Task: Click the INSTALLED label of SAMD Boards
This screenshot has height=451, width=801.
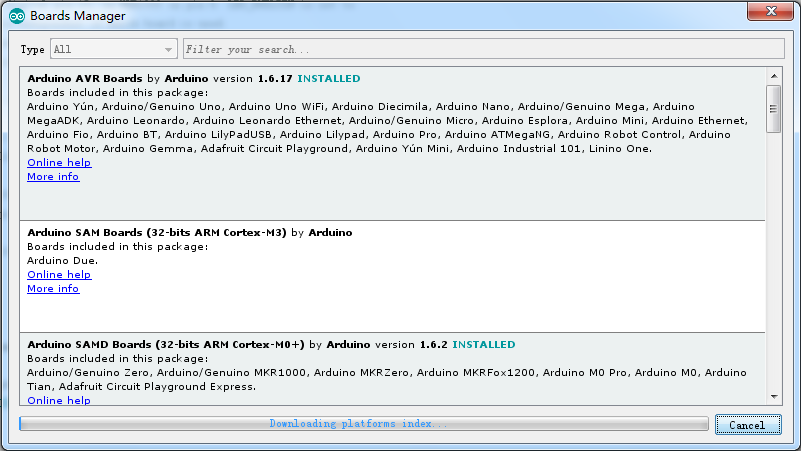Action: [x=484, y=345]
